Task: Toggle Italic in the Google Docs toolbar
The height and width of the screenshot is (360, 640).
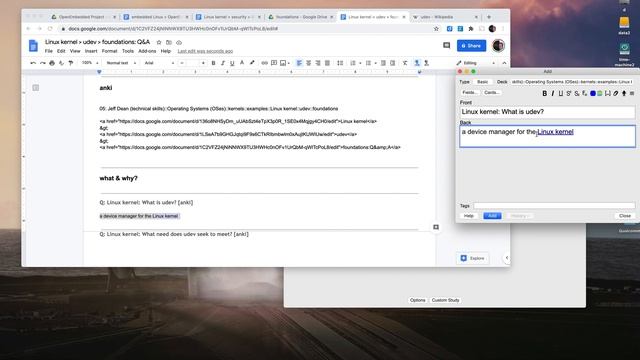Action: click(x=222, y=63)
